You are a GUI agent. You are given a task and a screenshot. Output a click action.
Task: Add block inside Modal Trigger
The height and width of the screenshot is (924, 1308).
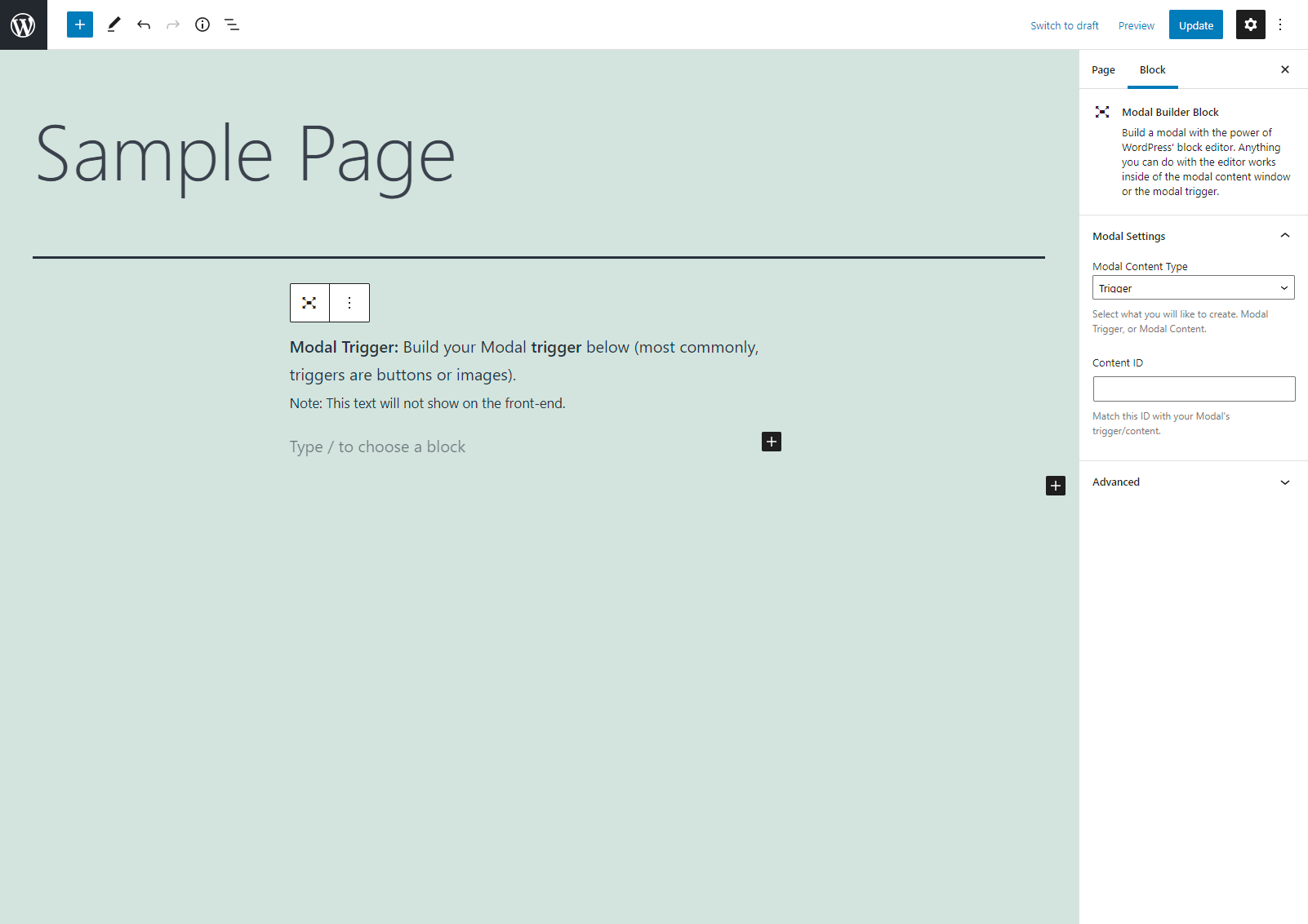(772, 442)
